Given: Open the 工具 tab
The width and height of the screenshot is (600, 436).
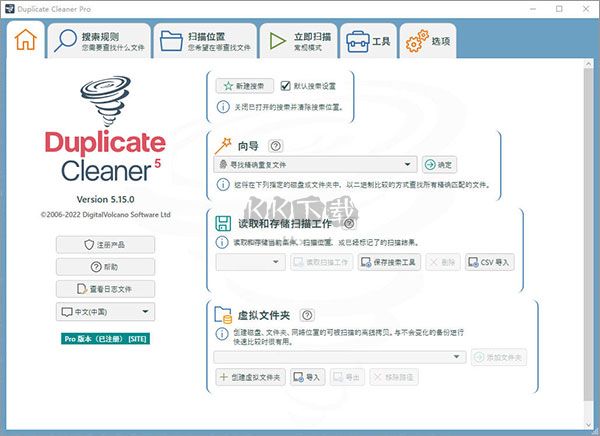Looking at the screenshot, I should tap(368, 41).
